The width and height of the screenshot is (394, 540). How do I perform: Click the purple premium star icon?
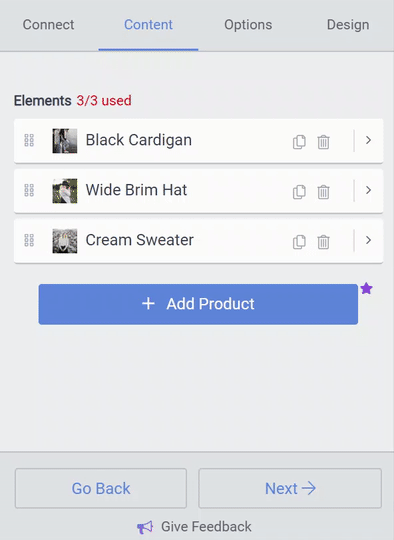tap(366, 289)
